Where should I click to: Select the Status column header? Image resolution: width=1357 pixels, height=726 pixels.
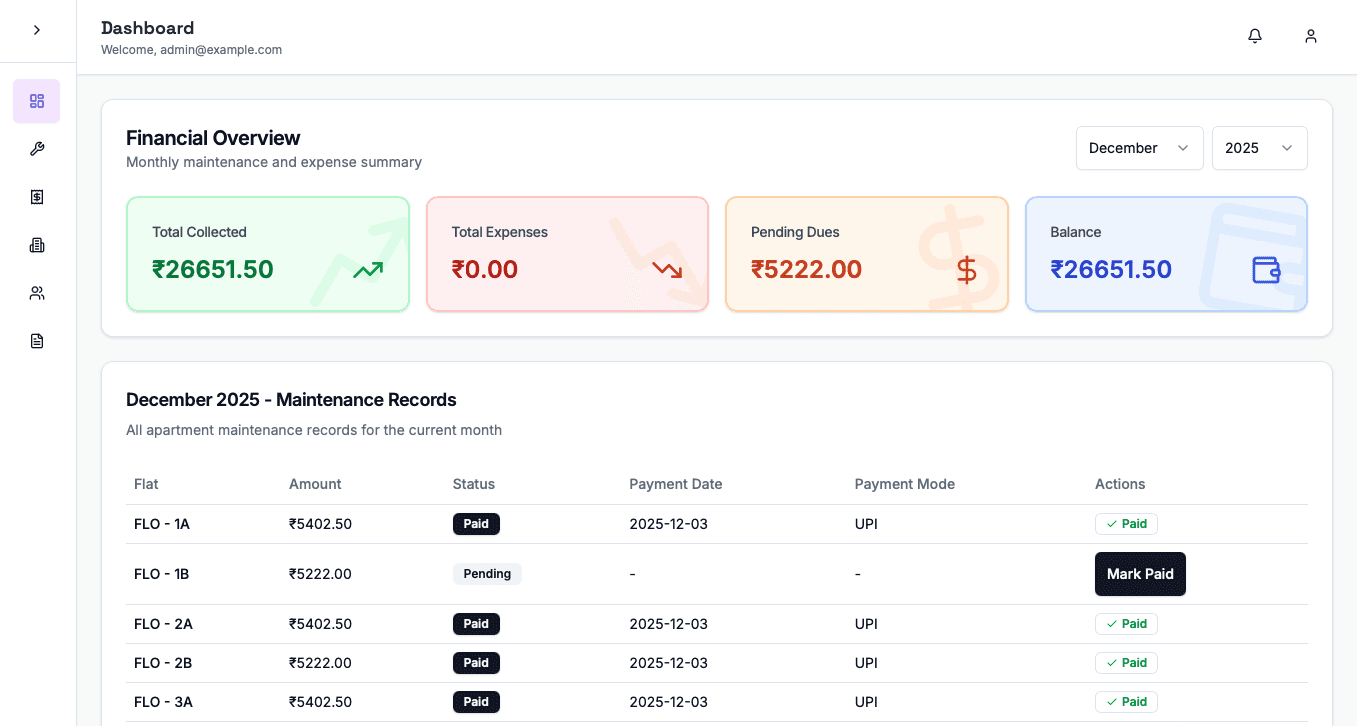[473, 484]
